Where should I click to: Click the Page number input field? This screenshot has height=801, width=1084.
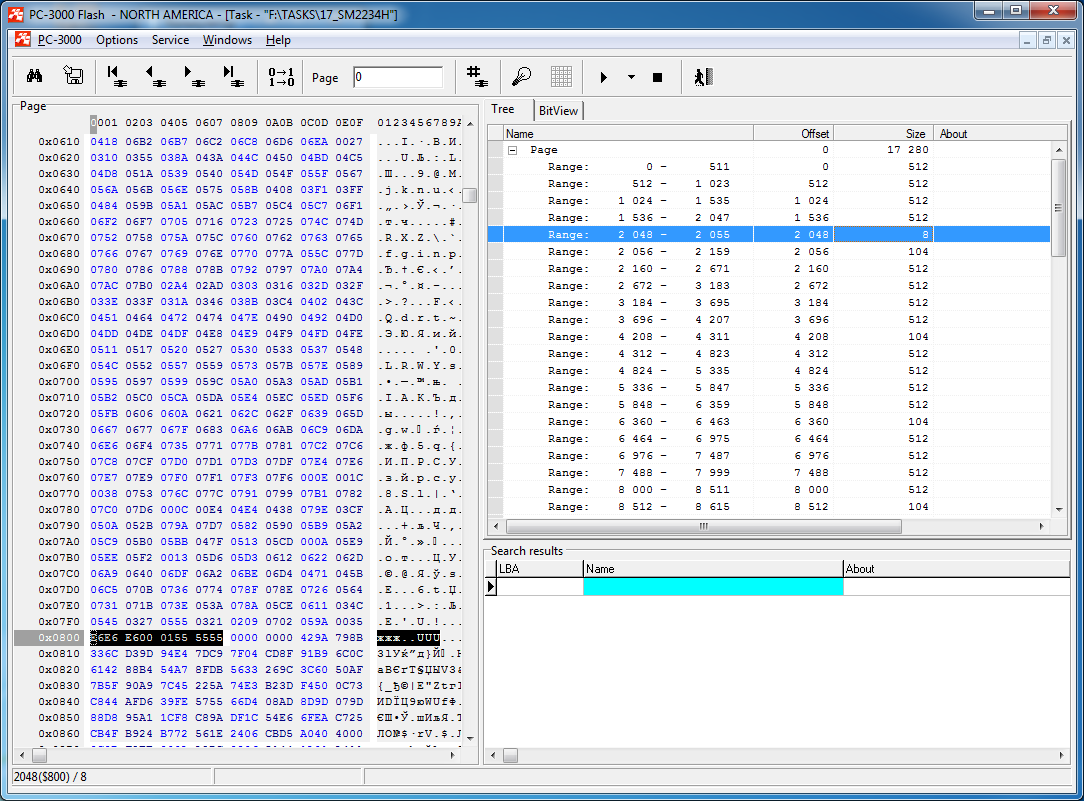click(397, 77)
